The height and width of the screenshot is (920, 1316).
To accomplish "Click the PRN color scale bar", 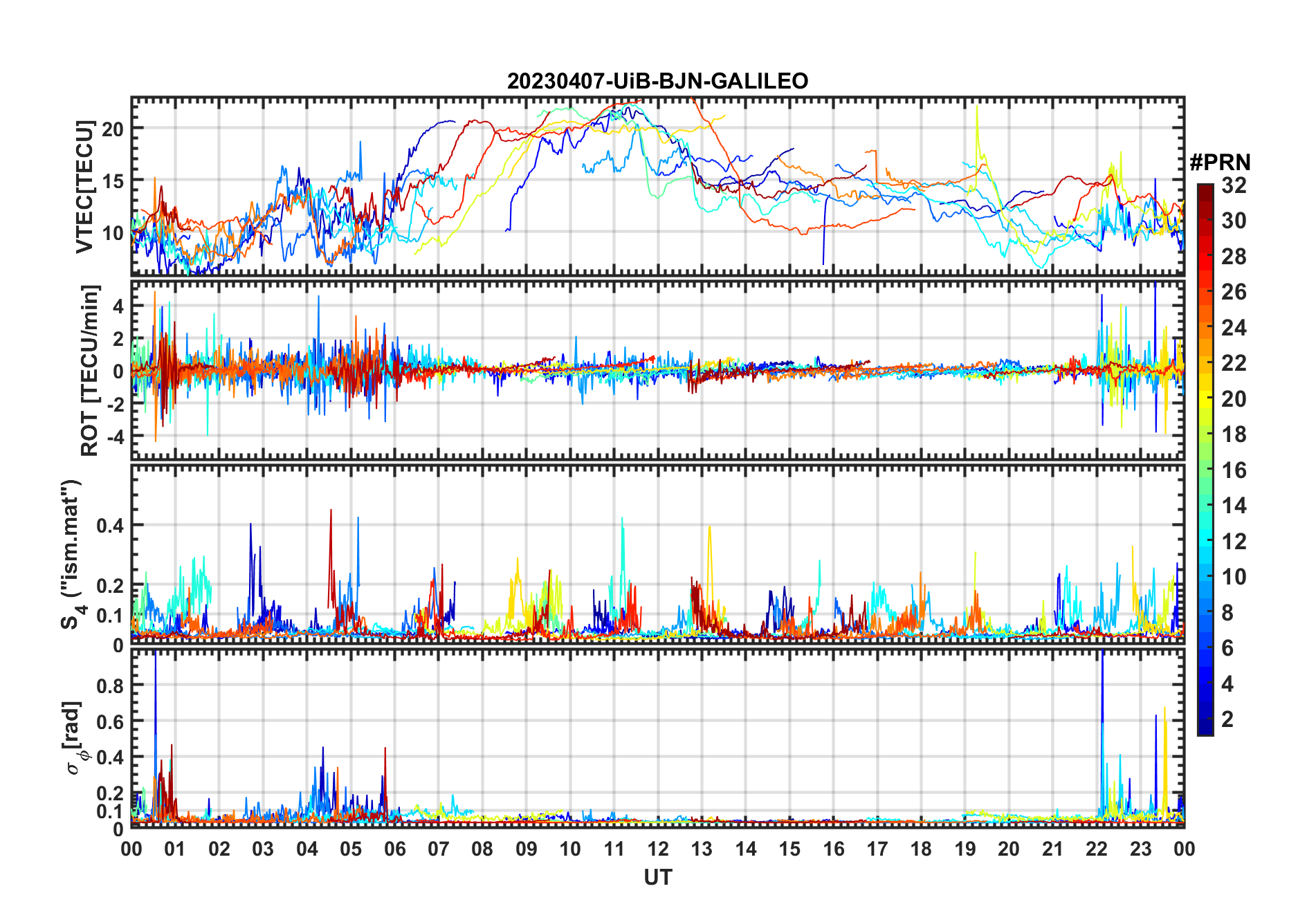I will tap(1205, 459).
